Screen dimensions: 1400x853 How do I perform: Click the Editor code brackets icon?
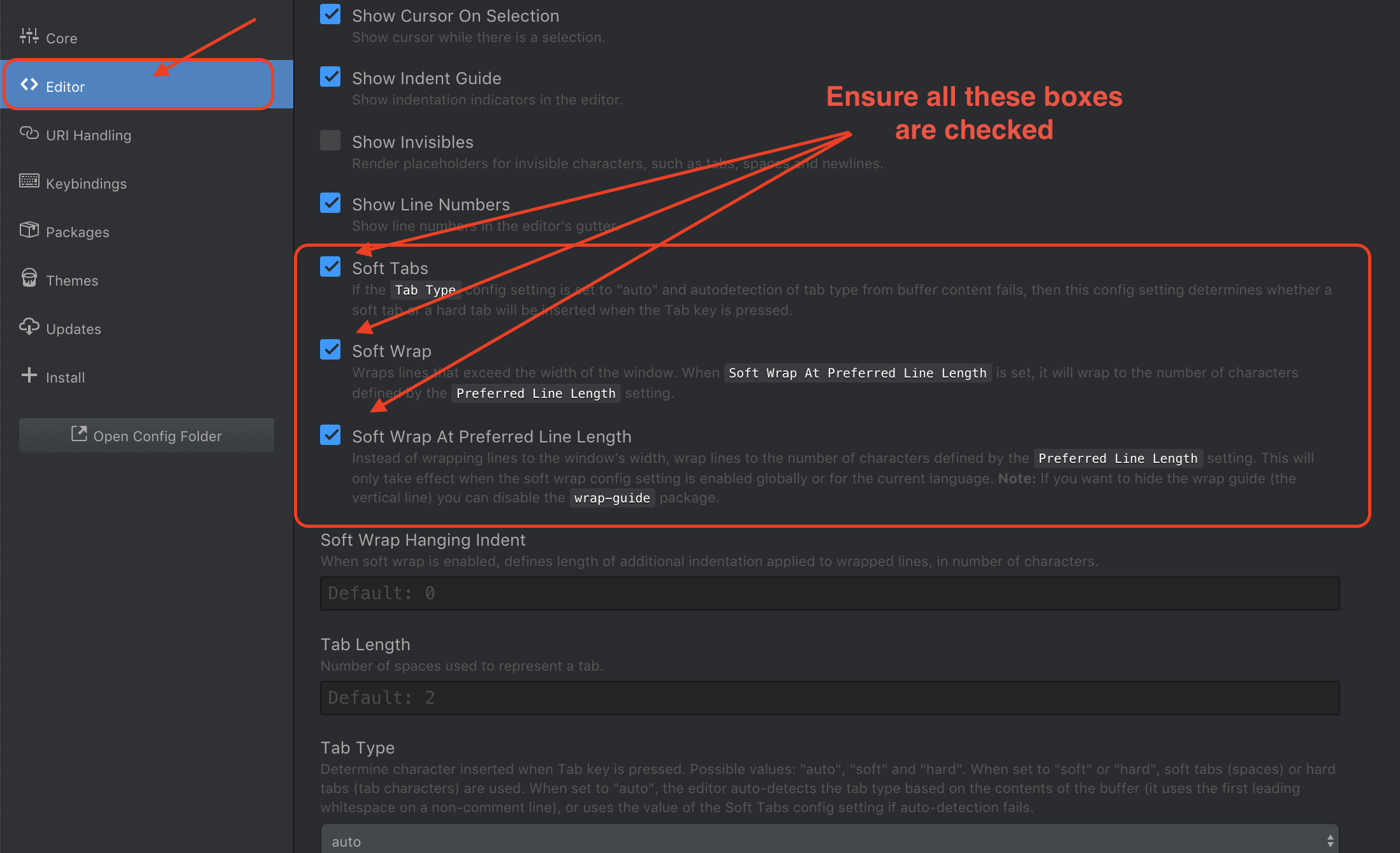point(29,85)
